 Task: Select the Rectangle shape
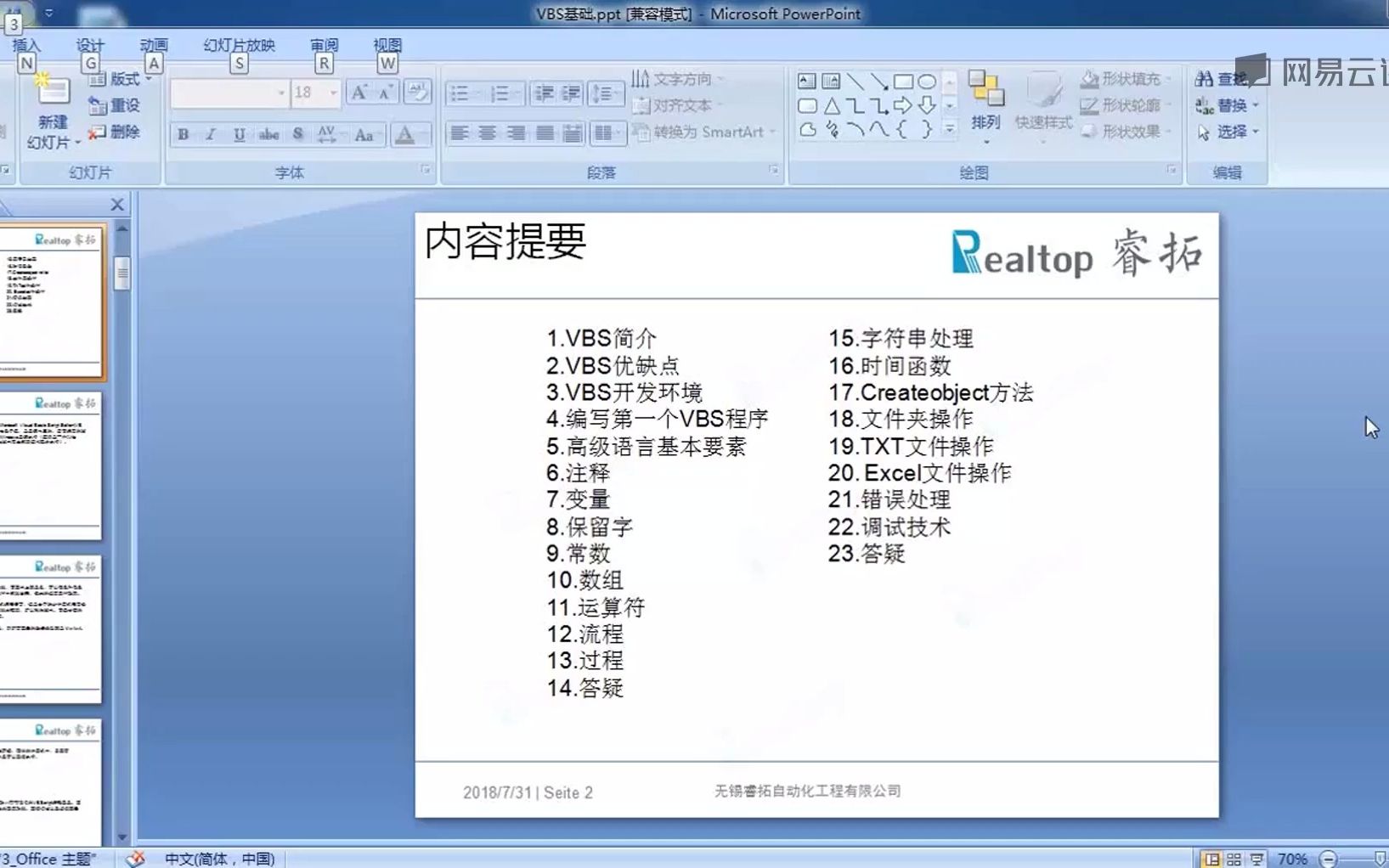903,82
